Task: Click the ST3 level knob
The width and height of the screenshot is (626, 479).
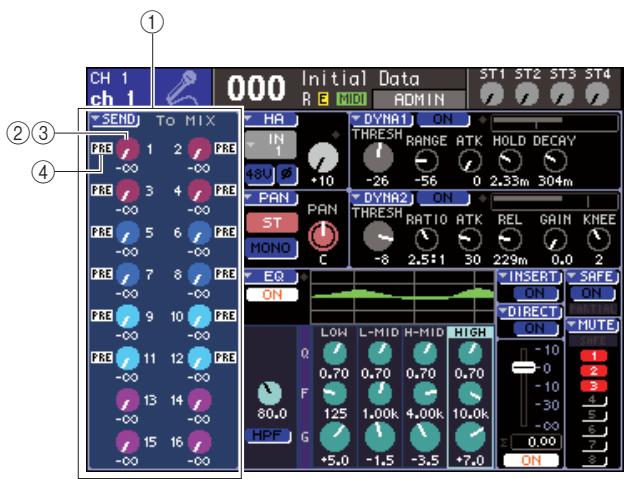Action: 562,94
